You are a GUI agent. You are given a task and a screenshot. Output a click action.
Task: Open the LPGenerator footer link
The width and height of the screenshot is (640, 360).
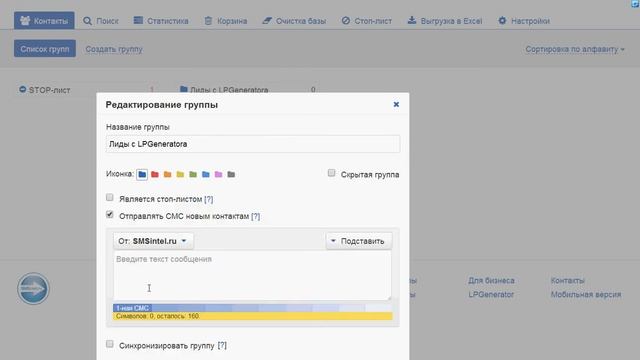(x=491, y=294)
